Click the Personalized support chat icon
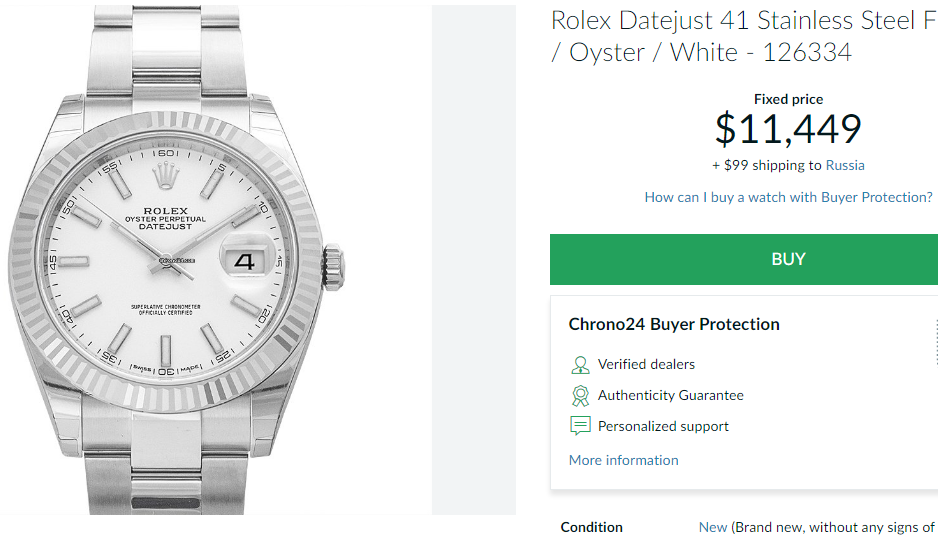Viewport: 938px width, 535px height. 580,426
